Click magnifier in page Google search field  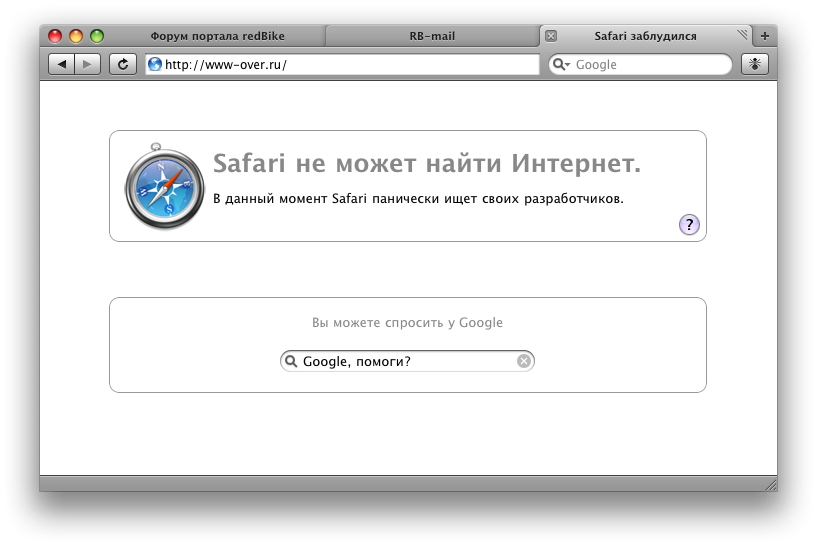[291, 361]
